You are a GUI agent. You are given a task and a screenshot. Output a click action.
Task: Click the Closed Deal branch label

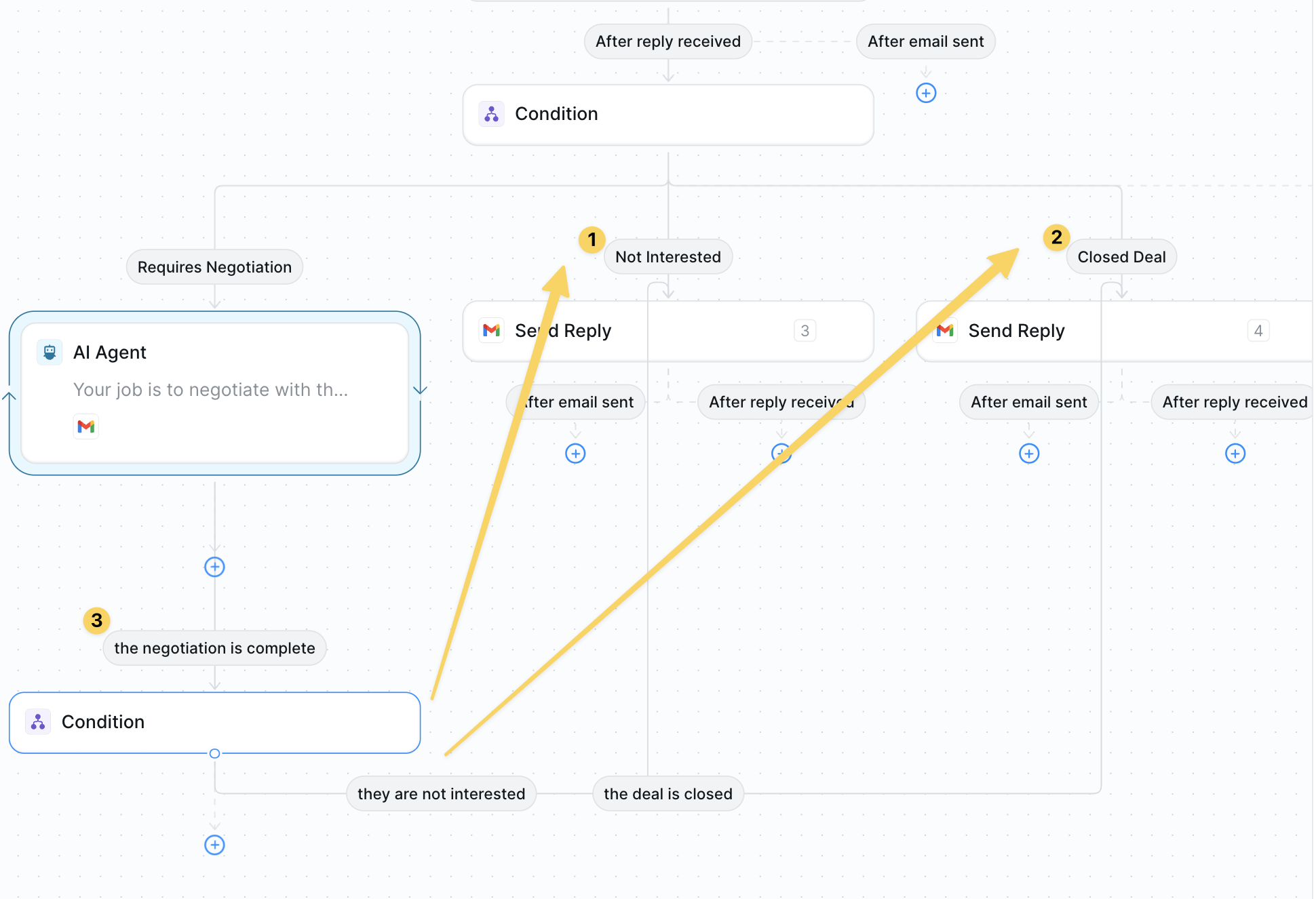[1121, 257]
